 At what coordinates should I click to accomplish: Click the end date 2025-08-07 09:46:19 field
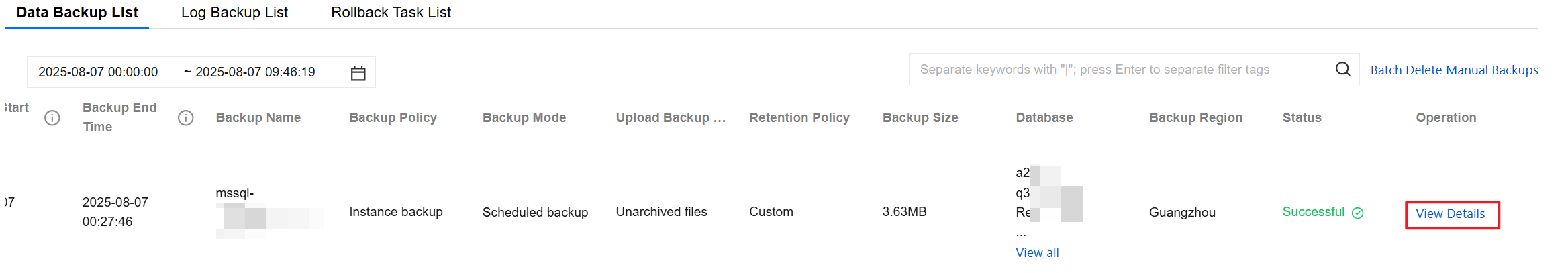coord(255,72)
